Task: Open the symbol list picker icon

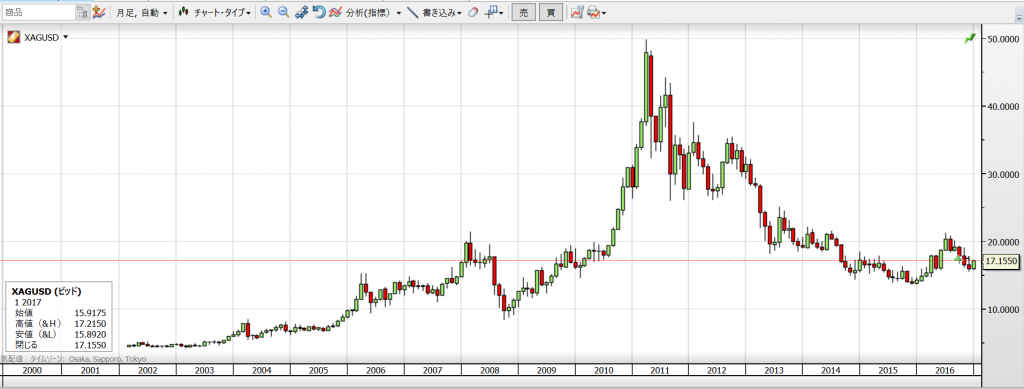Action: (x=82, y=12)
